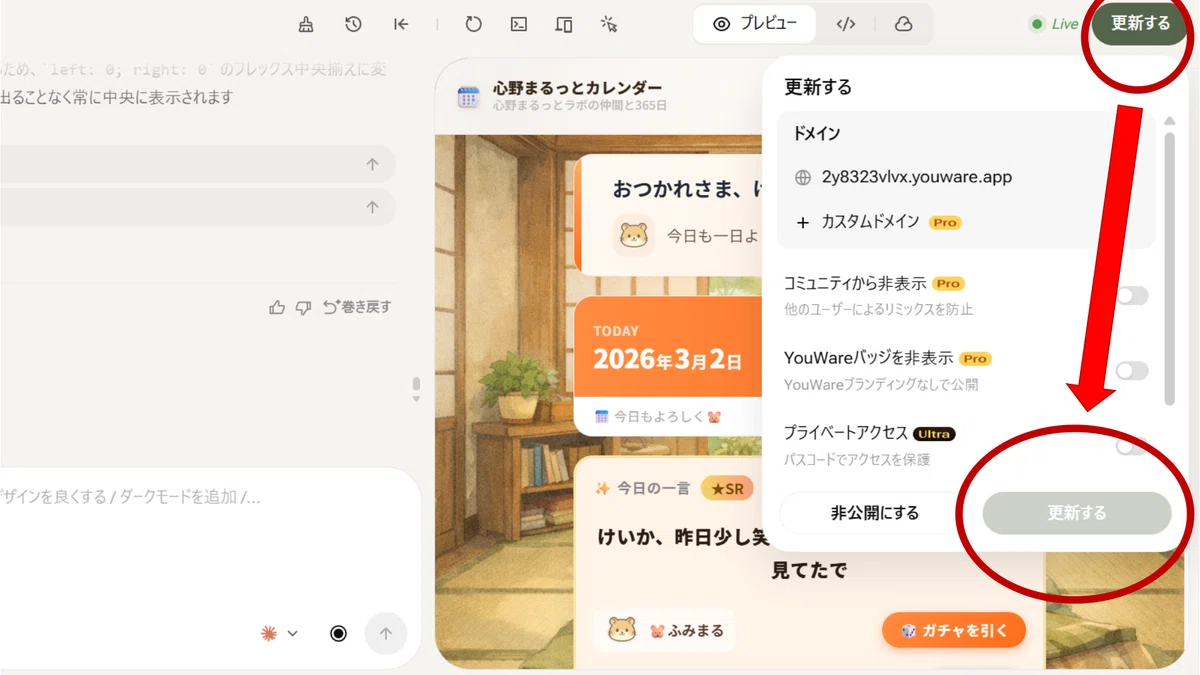
Task: Click the 更新する button in the top bar
Action: click(1140, 24)
